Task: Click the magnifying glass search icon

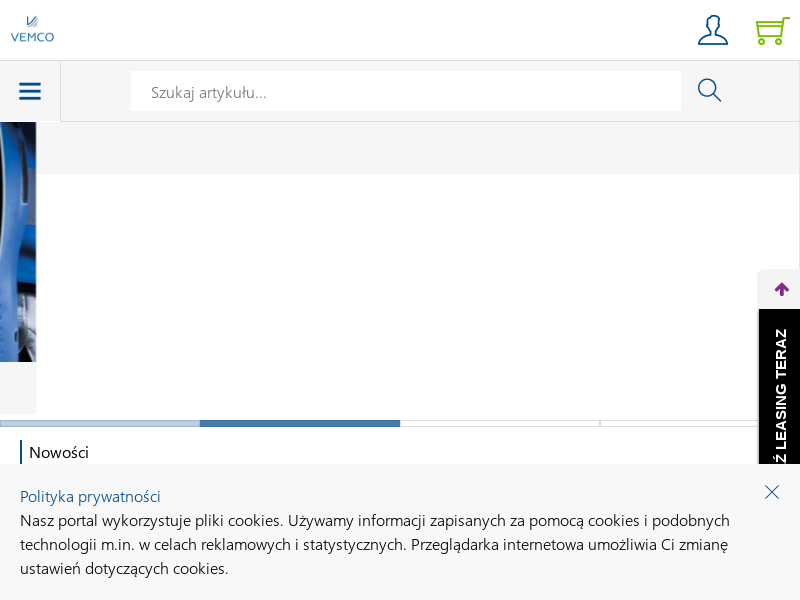Action: [709, 90]
